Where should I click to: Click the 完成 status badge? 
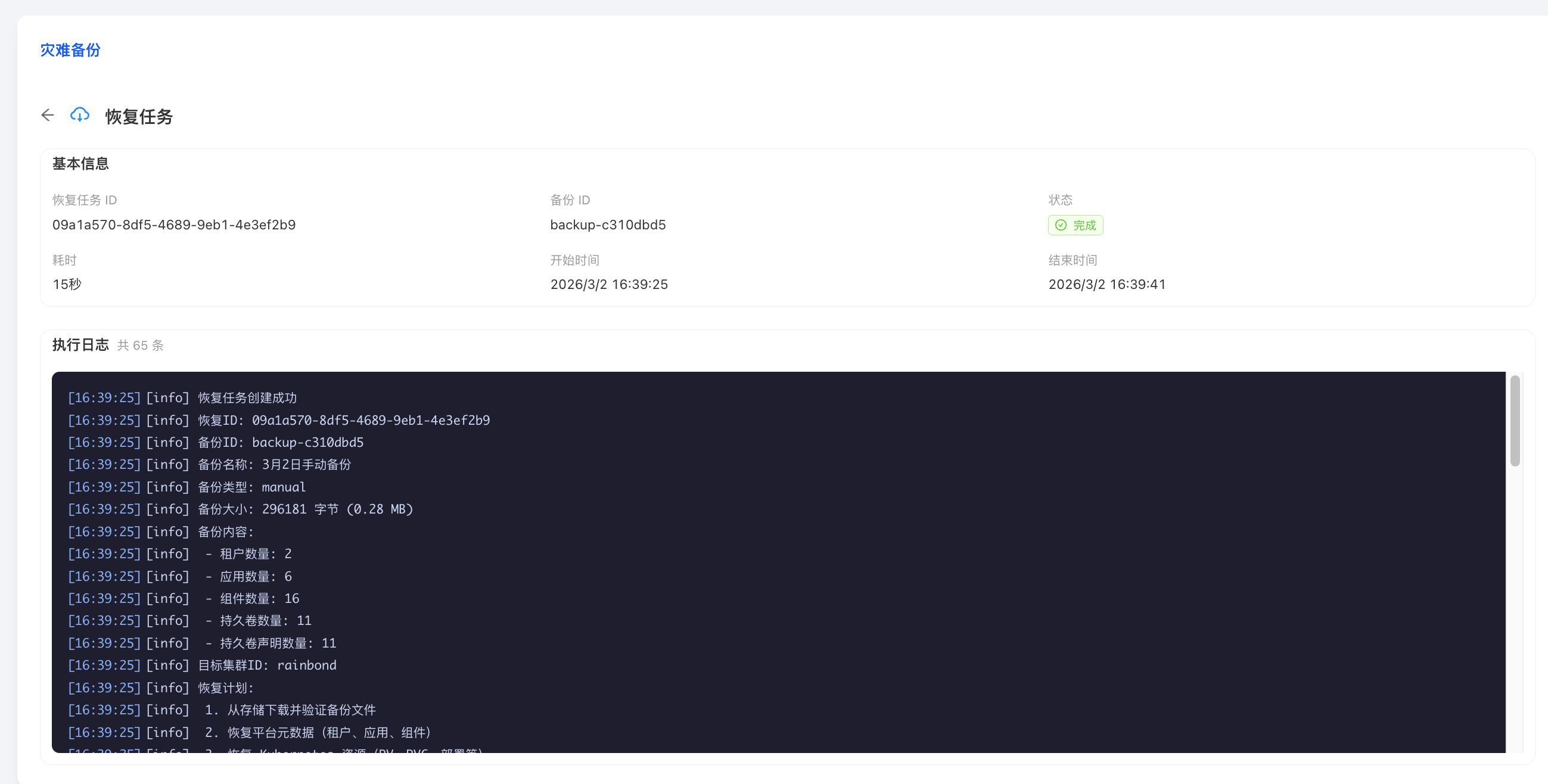[1075, 225]
